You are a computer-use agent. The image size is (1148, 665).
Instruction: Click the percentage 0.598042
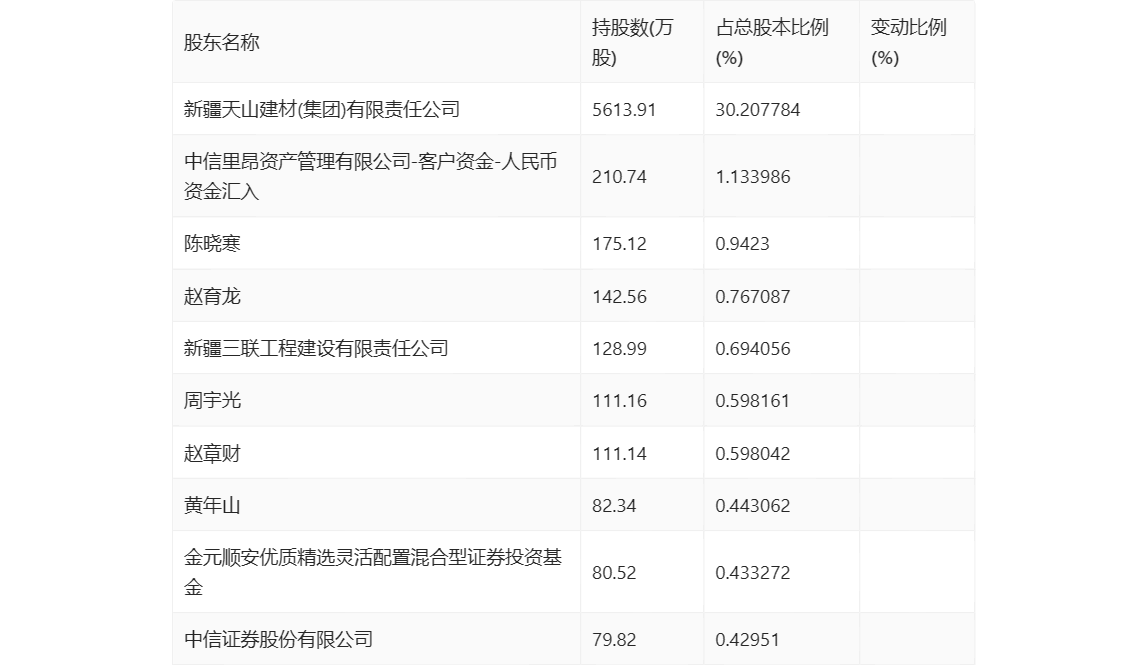pos(753,454)
